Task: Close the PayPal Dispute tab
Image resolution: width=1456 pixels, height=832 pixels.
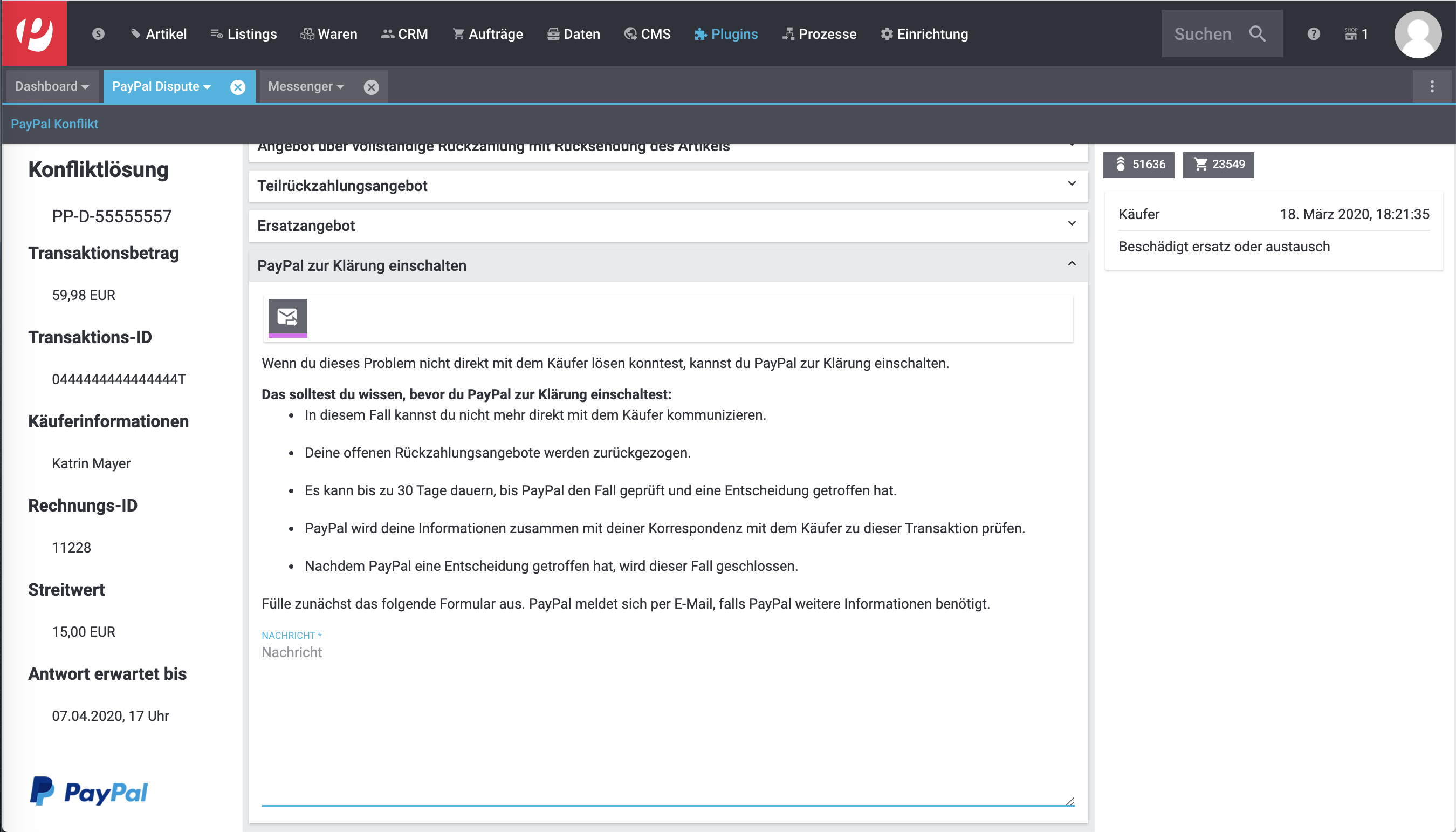Action: 237,87
